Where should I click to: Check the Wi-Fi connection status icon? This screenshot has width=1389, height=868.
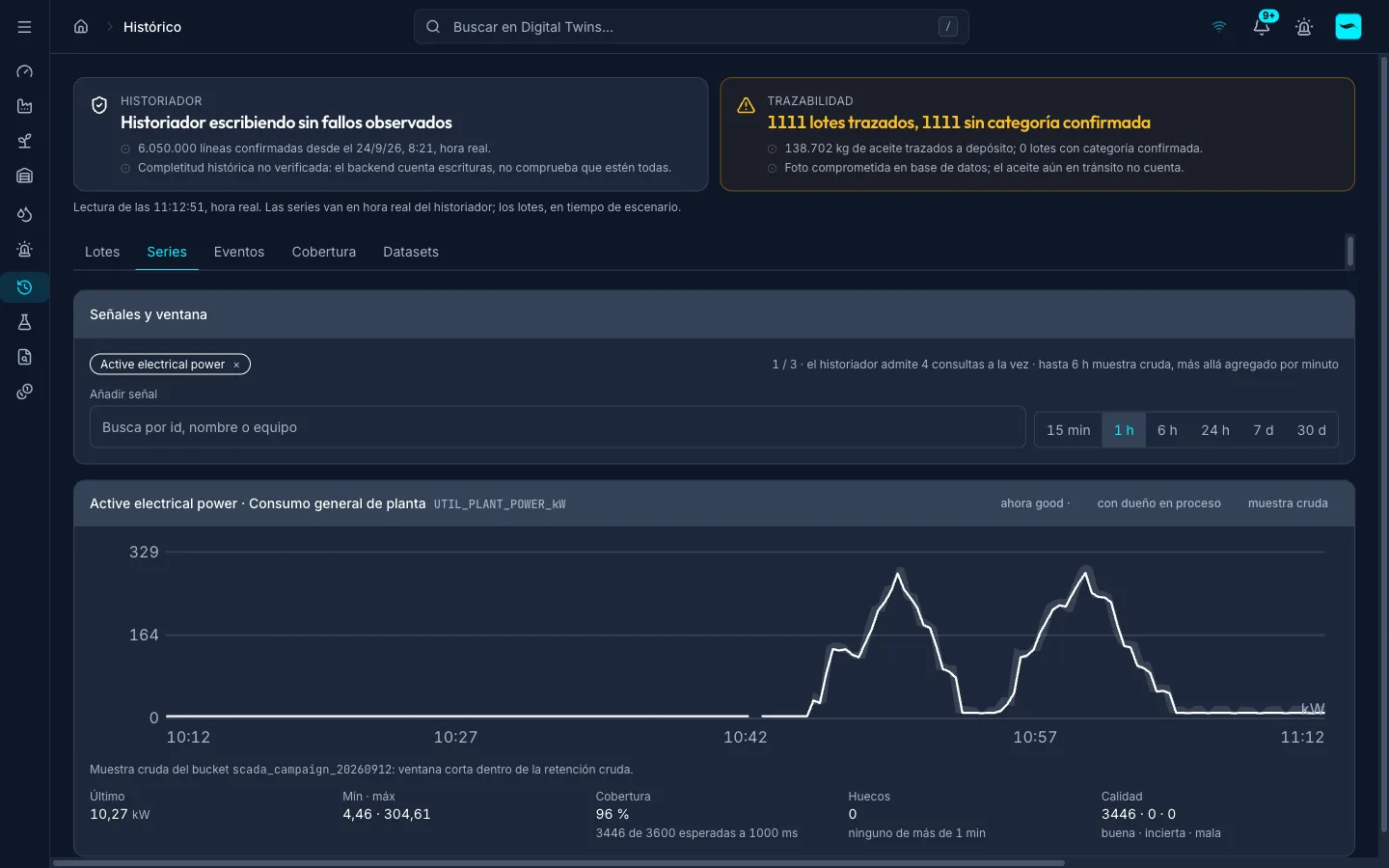click(x=1219, y=27)
